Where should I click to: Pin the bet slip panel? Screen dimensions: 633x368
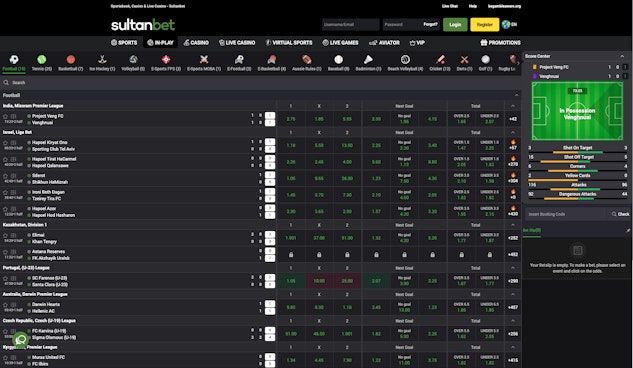(628, 230)
